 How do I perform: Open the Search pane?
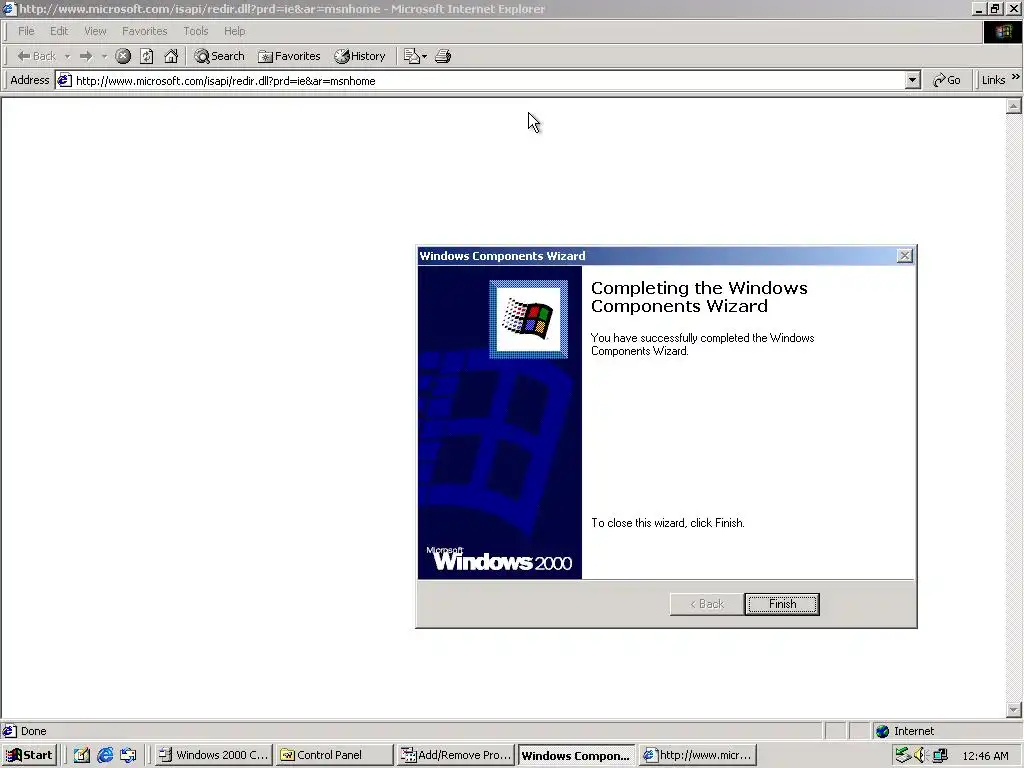coord(219,56)
